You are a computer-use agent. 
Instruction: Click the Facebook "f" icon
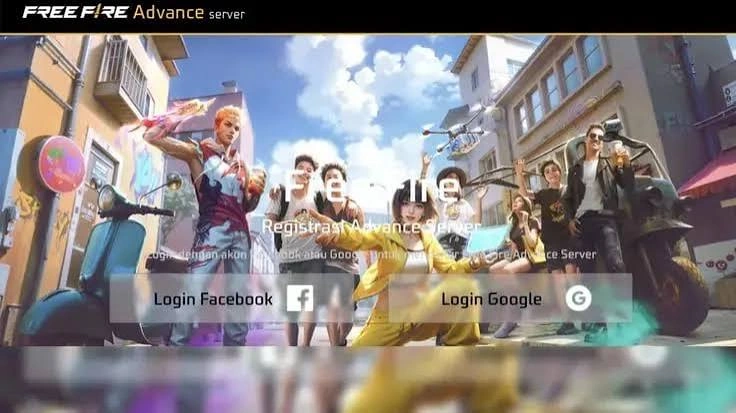(300, 298)
